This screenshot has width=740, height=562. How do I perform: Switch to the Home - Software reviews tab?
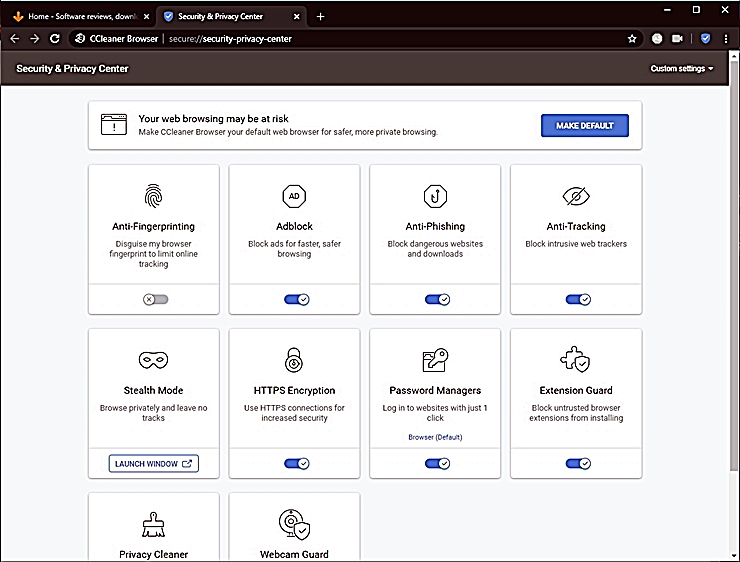82,17
